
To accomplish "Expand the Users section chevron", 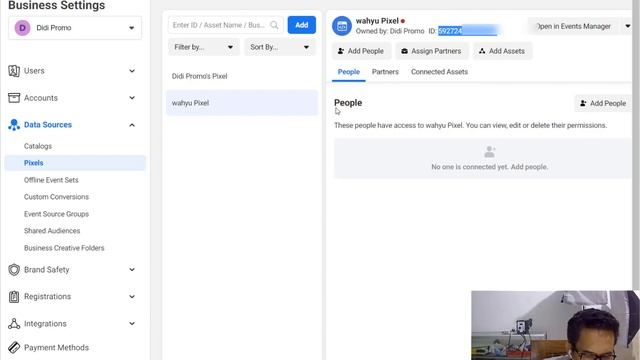I will click(132, 71).
